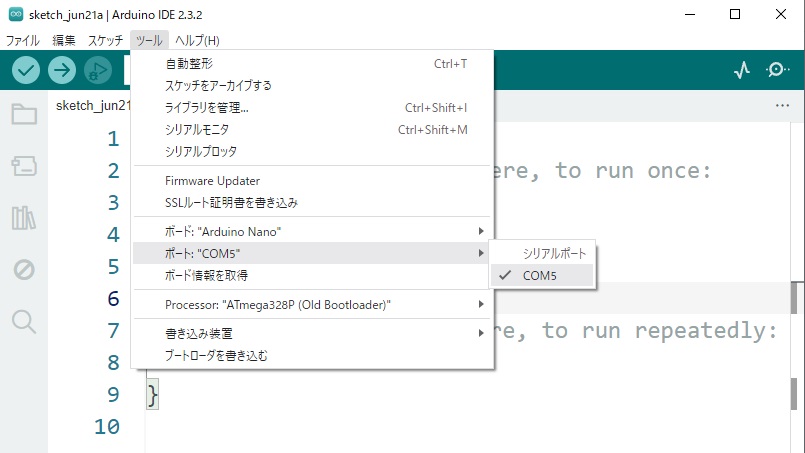Maximize the Arduino IDE window

[735, 14]
